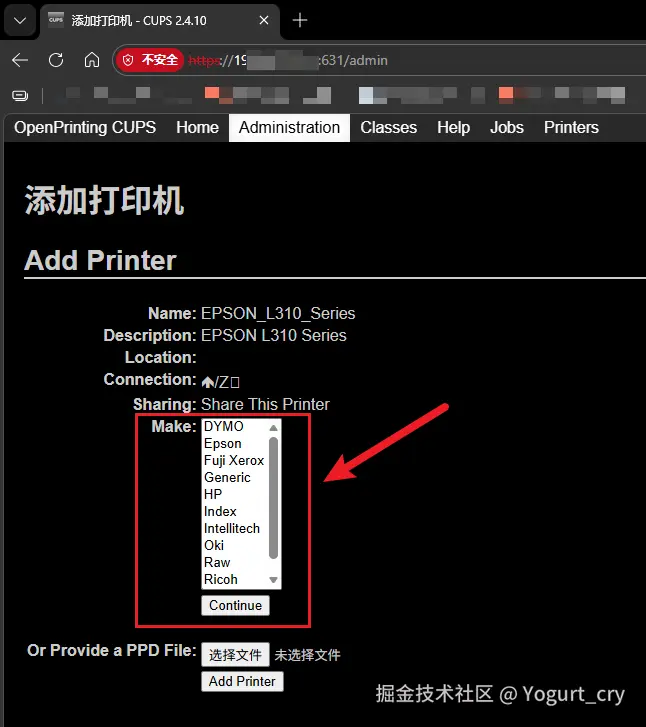
Task: Select Epson in the Make list
Action: tap(236, 444)
